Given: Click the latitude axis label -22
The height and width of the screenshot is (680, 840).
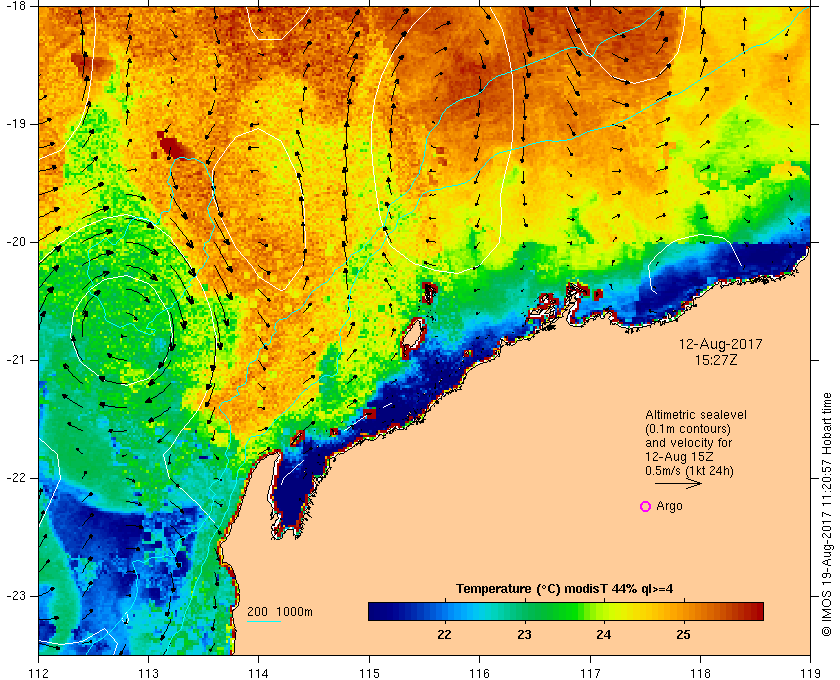Looking at the screenshot, I should pyautogui.click(x=14, y=478).
